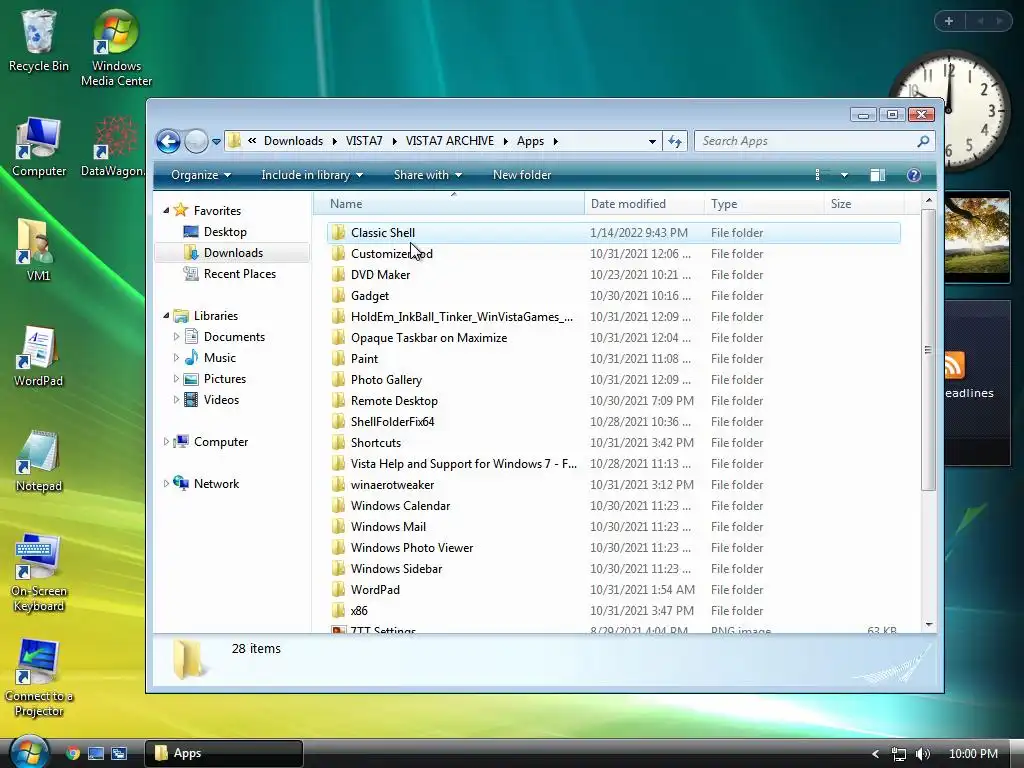This screenshot has height=768, width=1024.
Task: Select the Opaque Taskbar on Maximize folder
Action: (613, 338)
